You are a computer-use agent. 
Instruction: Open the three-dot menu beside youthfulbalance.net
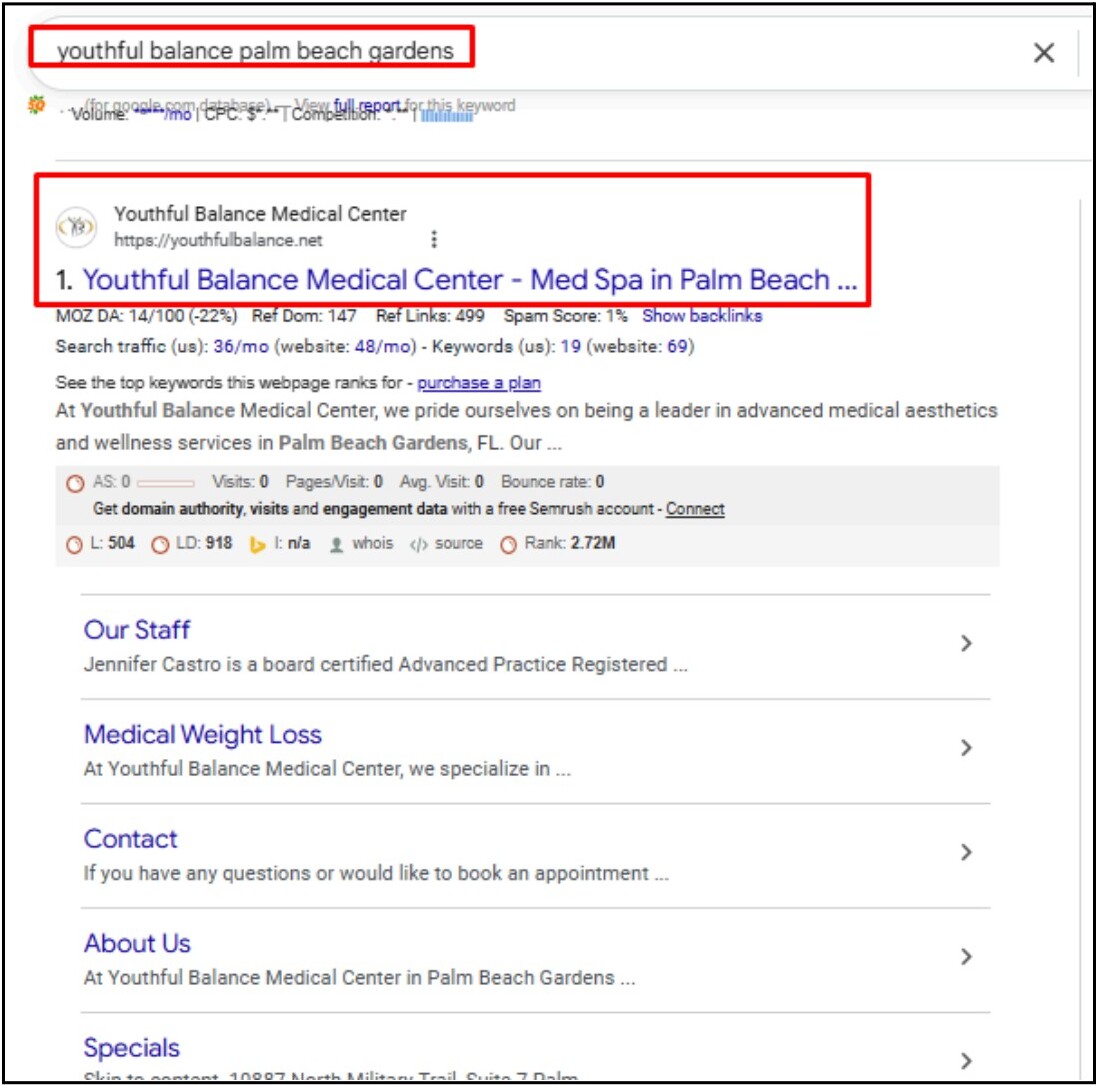[434, 240]
